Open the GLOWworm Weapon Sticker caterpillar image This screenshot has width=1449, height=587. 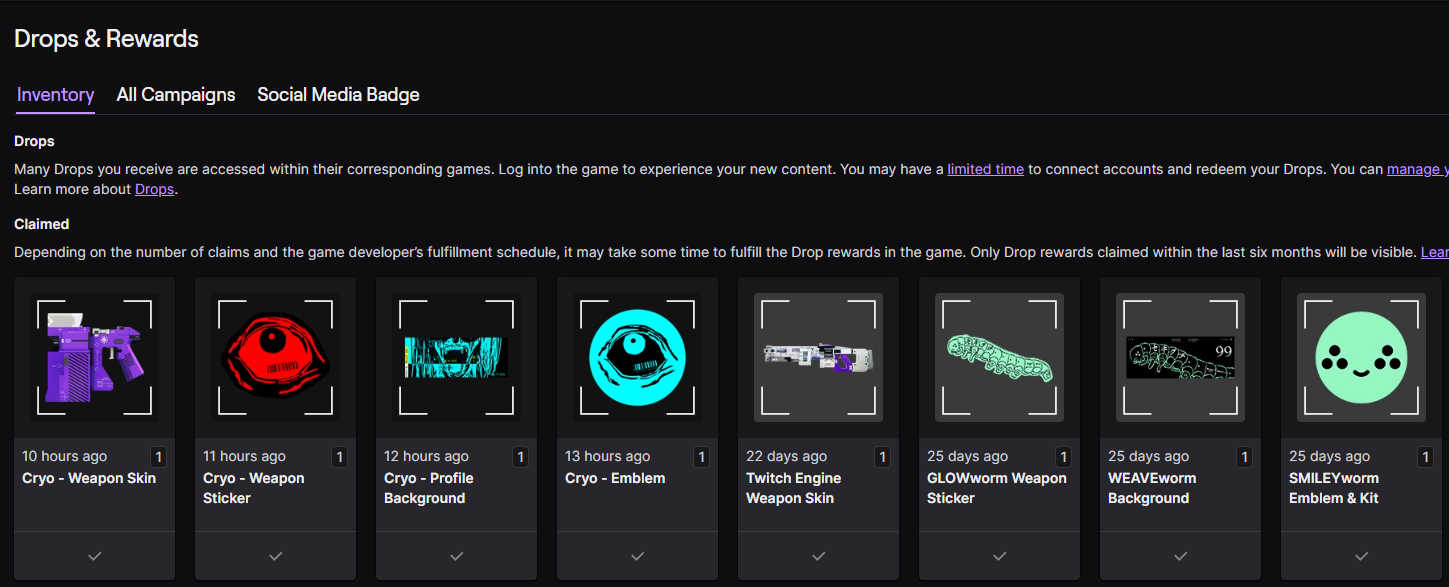[999, 357]
